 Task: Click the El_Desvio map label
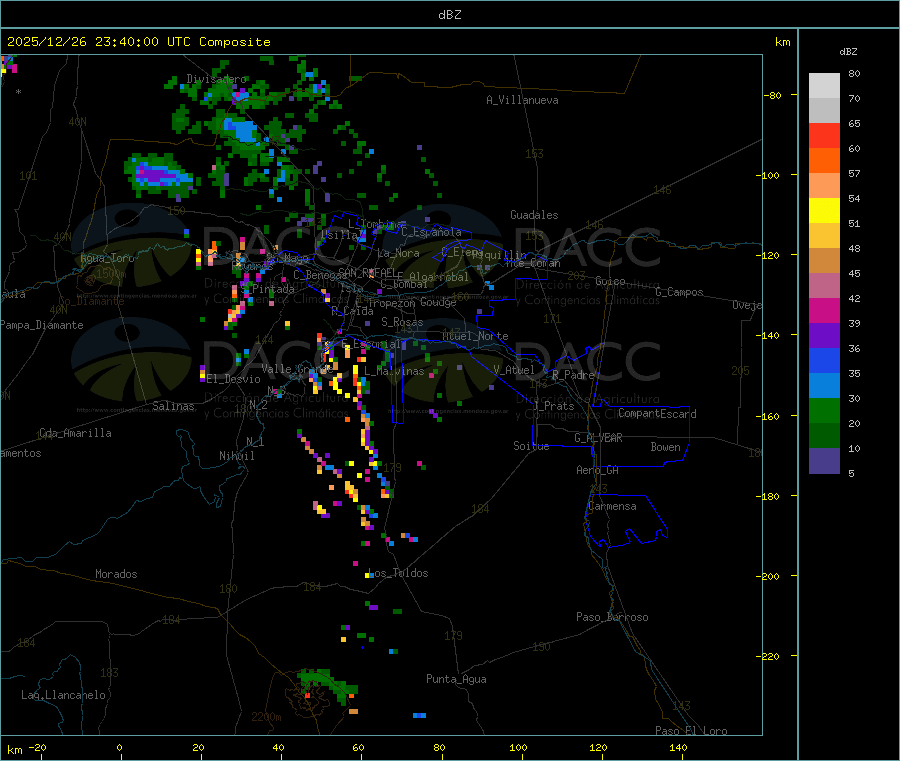pyautogui.click(x=233, y=379)
